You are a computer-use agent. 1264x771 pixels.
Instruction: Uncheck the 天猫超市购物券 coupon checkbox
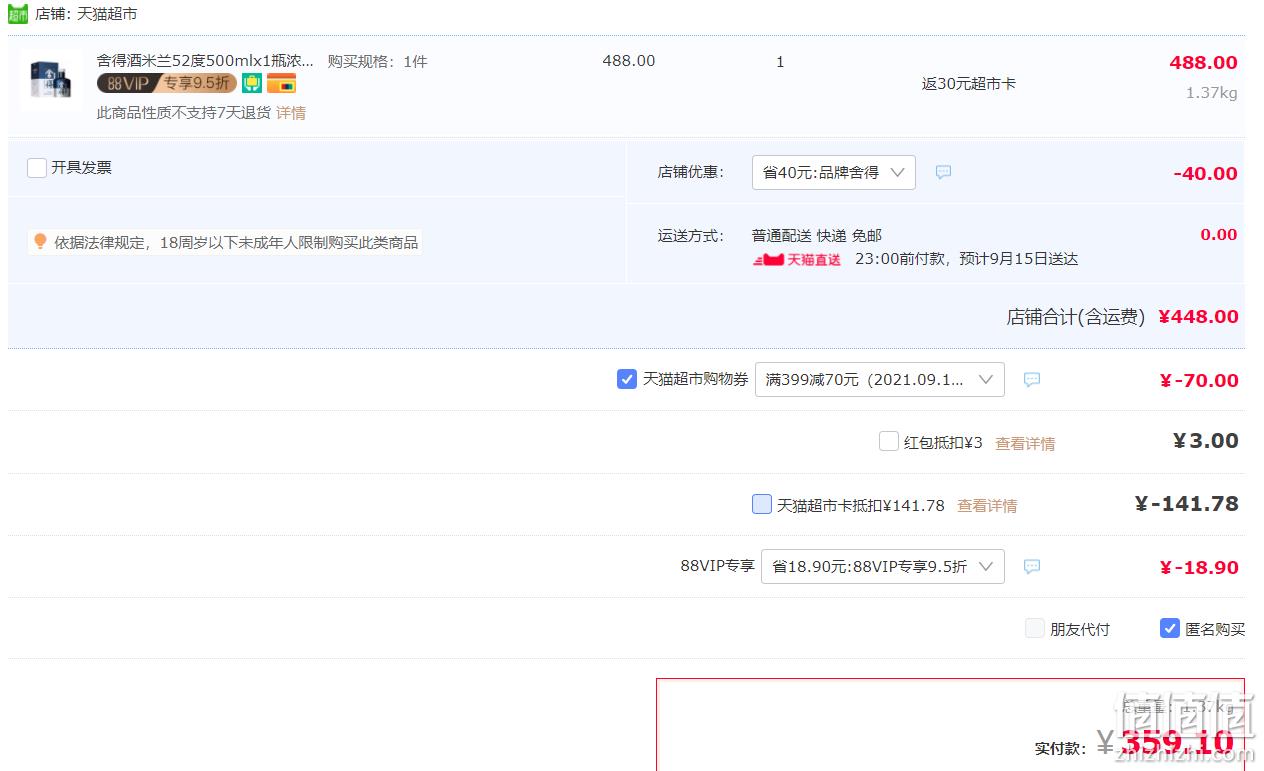click(627, 379)
